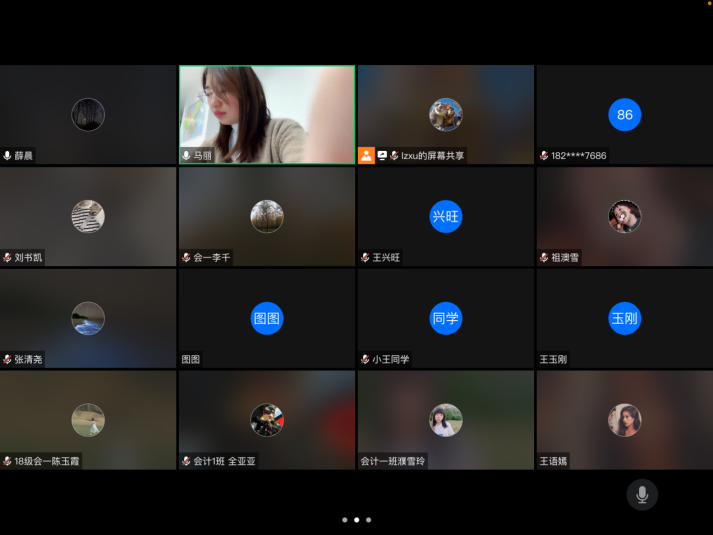Toggle the floating microphone button
The image size is (713, 535).
(x=642, y=494)
